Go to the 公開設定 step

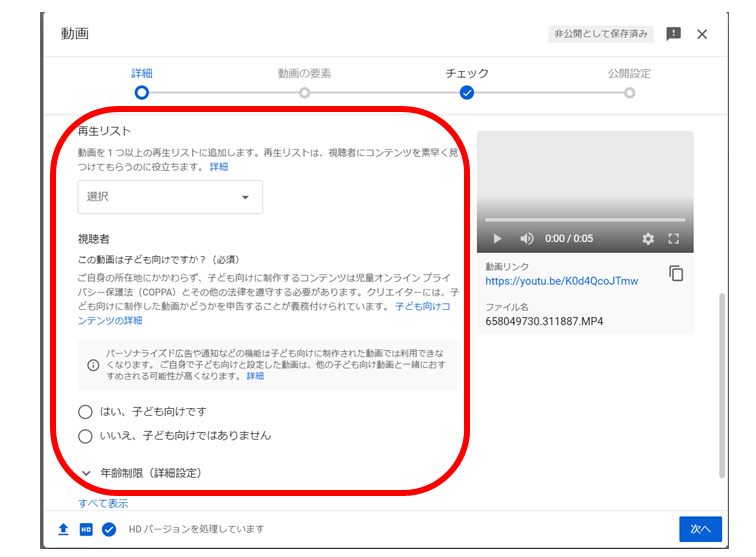coord(629,83)
